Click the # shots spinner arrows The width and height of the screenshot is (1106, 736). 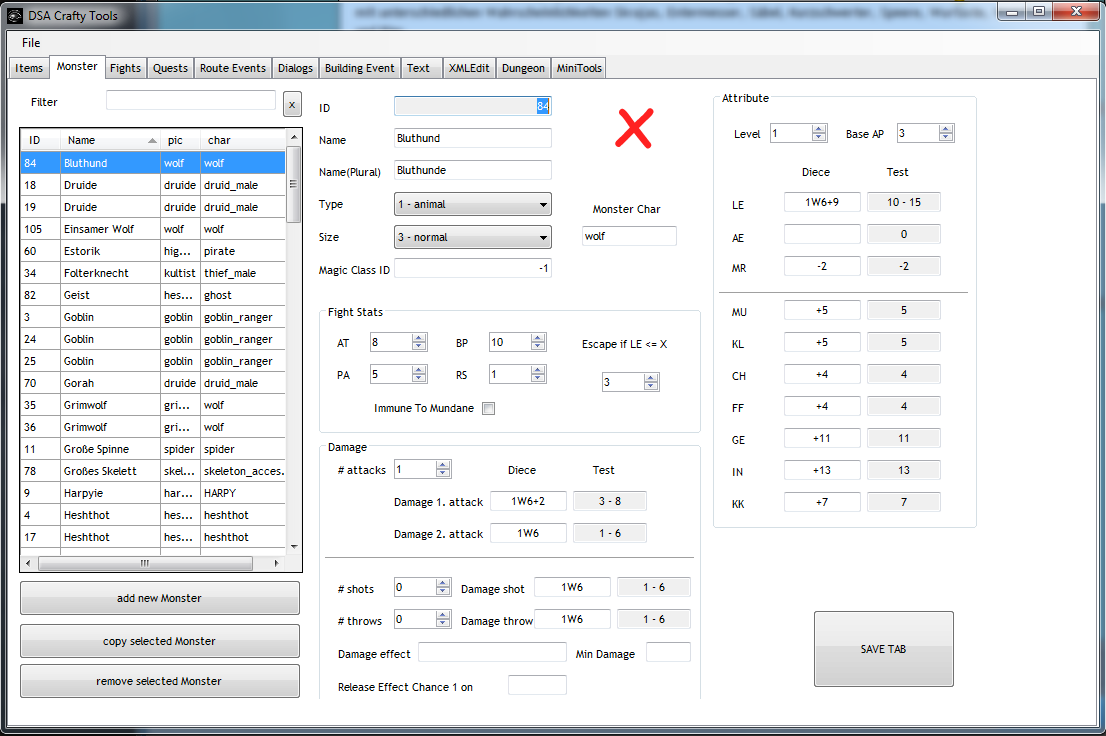(443, 587)
